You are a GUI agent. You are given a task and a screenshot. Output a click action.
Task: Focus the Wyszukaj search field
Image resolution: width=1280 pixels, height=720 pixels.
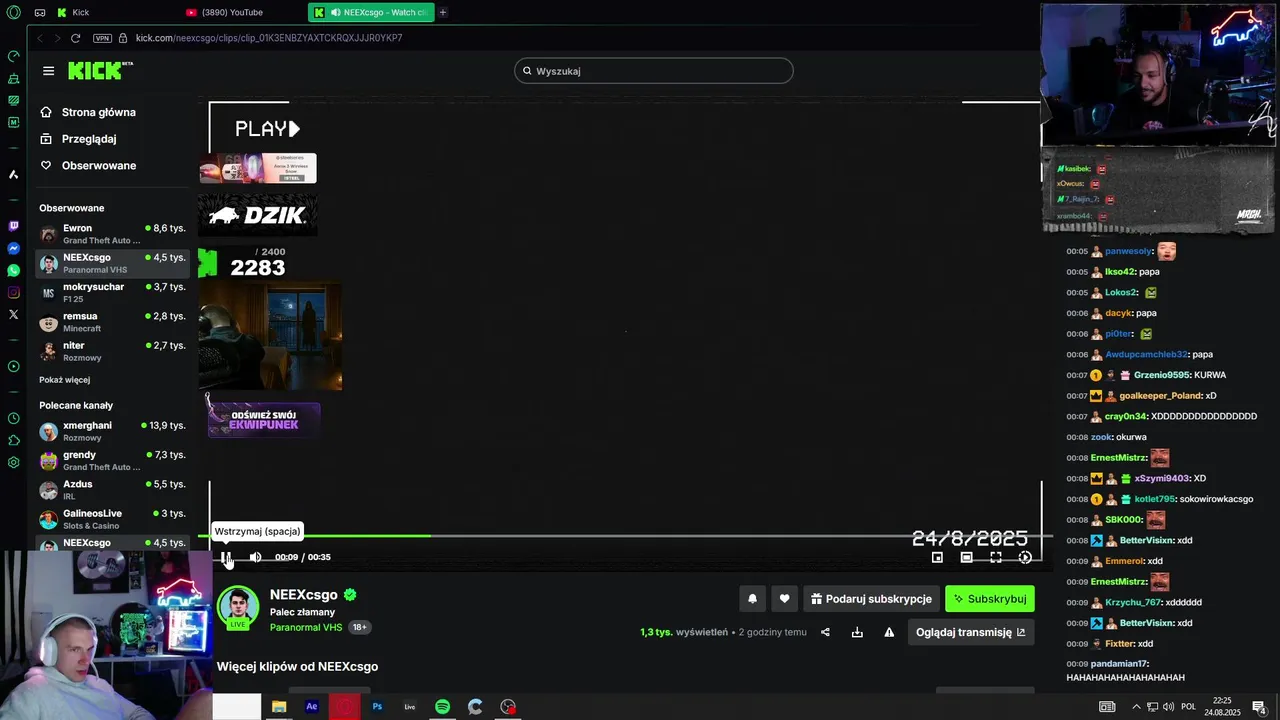point(654,71)
